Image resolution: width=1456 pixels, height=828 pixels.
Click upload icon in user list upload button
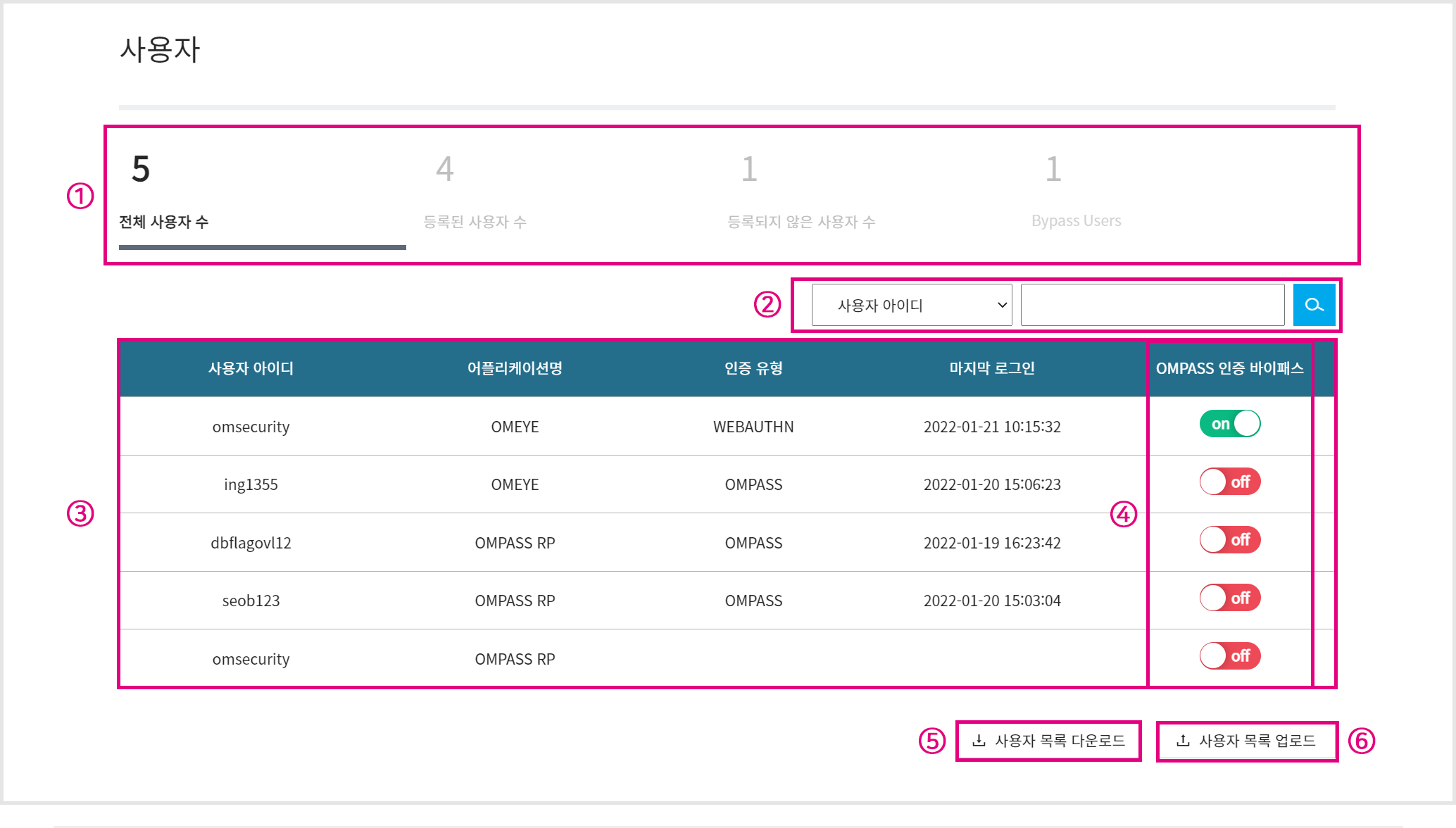tap(1183, 741)
